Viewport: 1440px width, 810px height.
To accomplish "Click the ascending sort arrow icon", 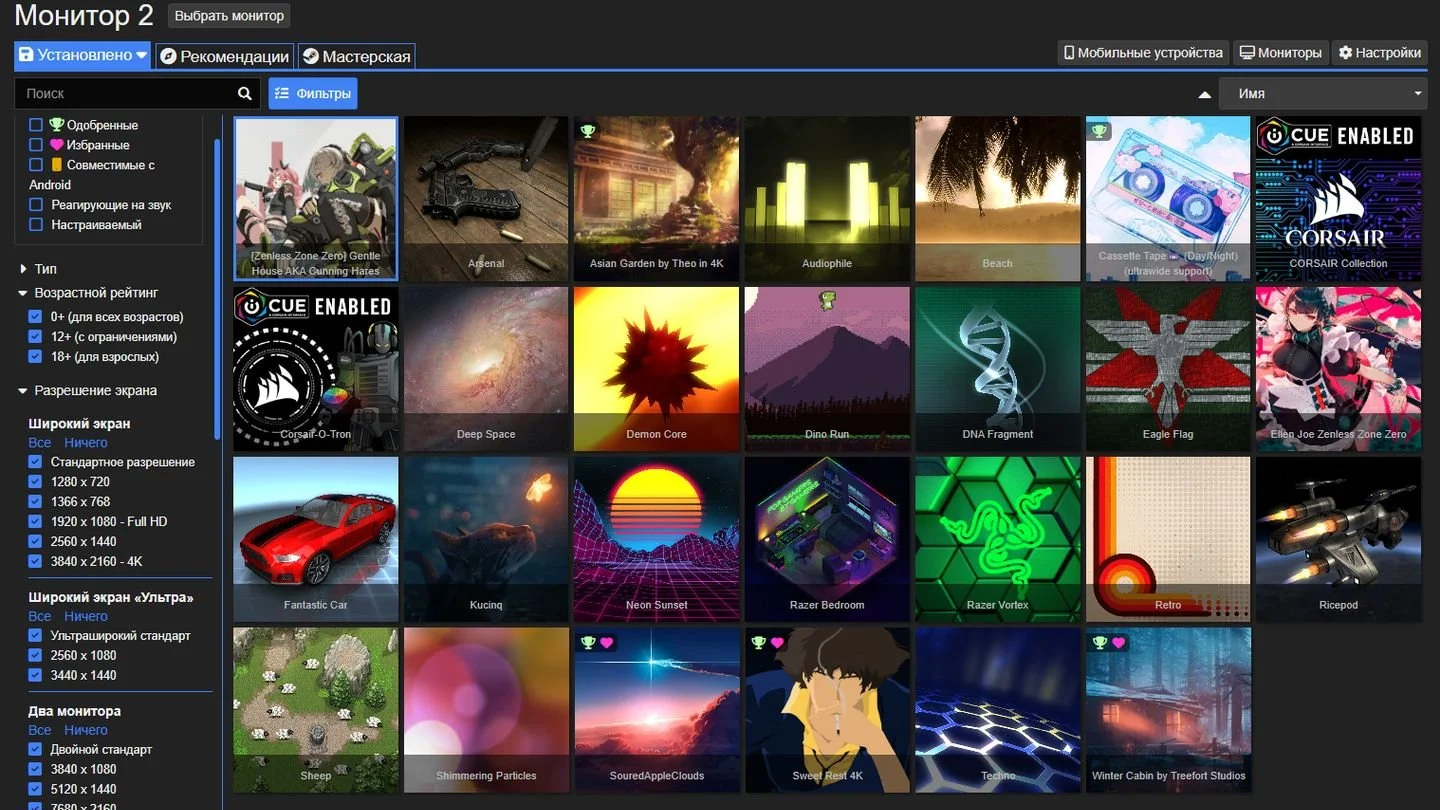I will [x=1204, y=94].
